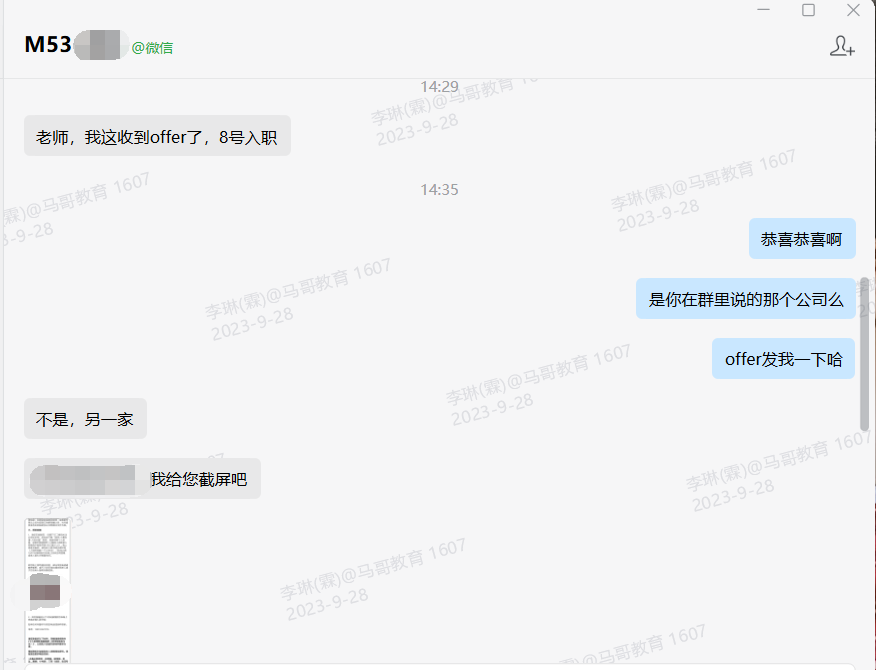
Task: Click the add member icon
Action: pyautogui.click(x=842, y=46)
